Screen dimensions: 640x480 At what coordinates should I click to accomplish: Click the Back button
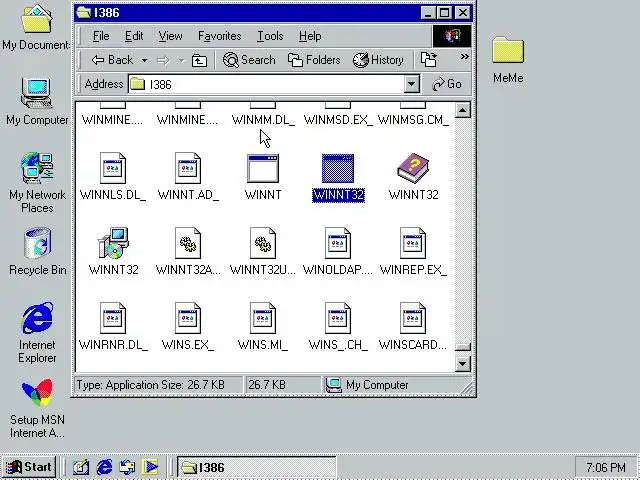click(x=112, y=60)
